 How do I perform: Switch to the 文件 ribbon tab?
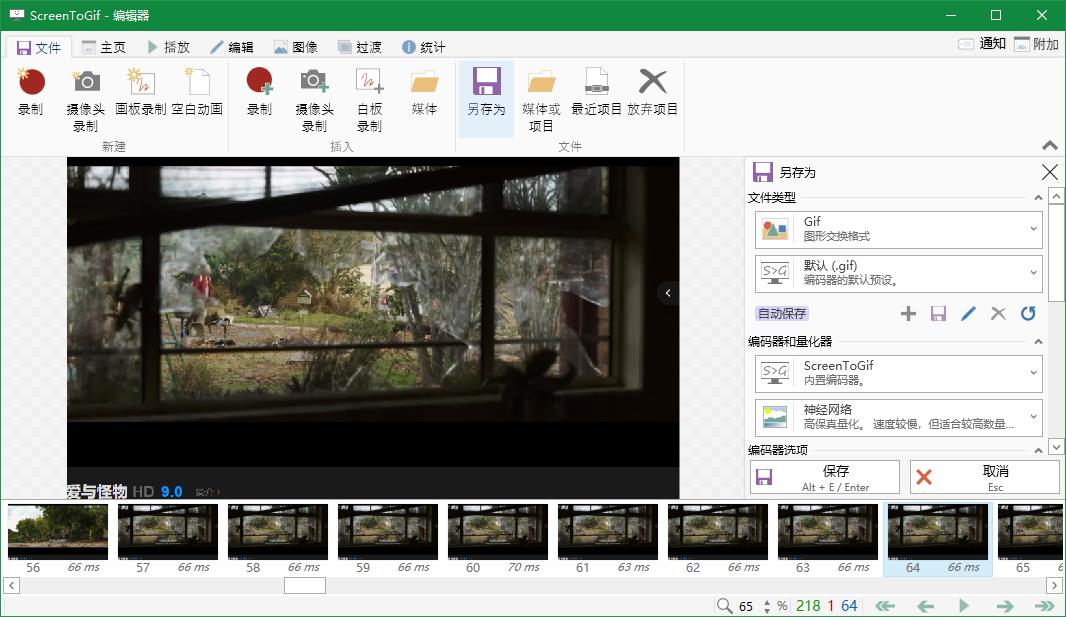pyautogui.click(x=38, y=47)
